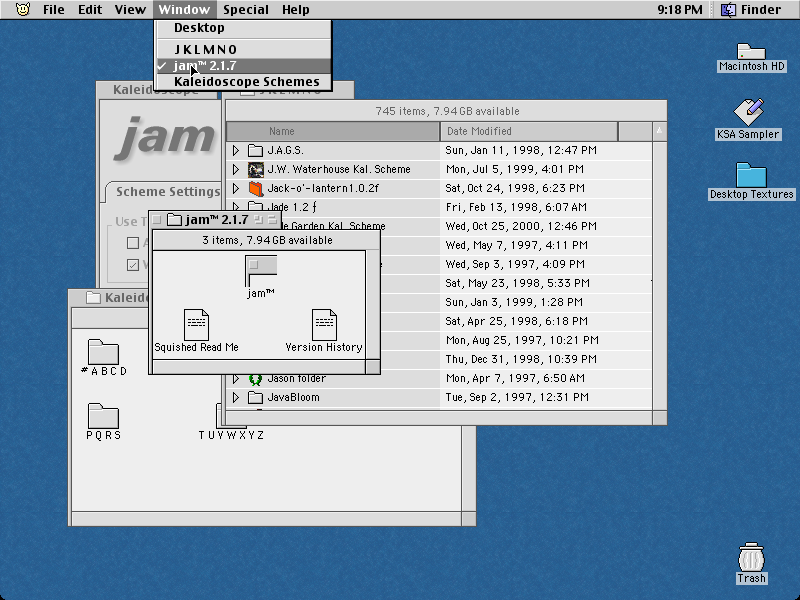The image size is (800, 600).
Task: Choose checked jam™ 2.1.7 in Window menu
Action: tap(243, 66)
